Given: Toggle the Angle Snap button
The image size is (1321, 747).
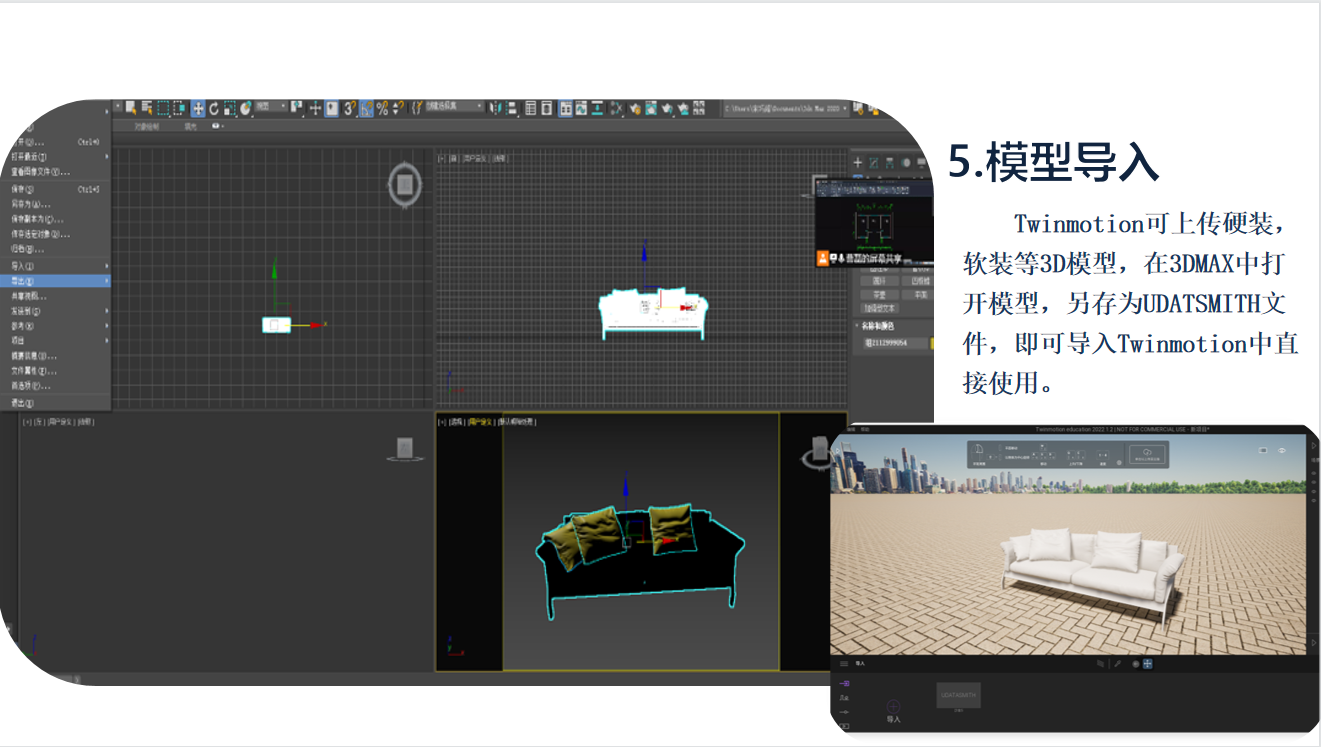Looking at the screenshot, I should (x=366, y=108).
